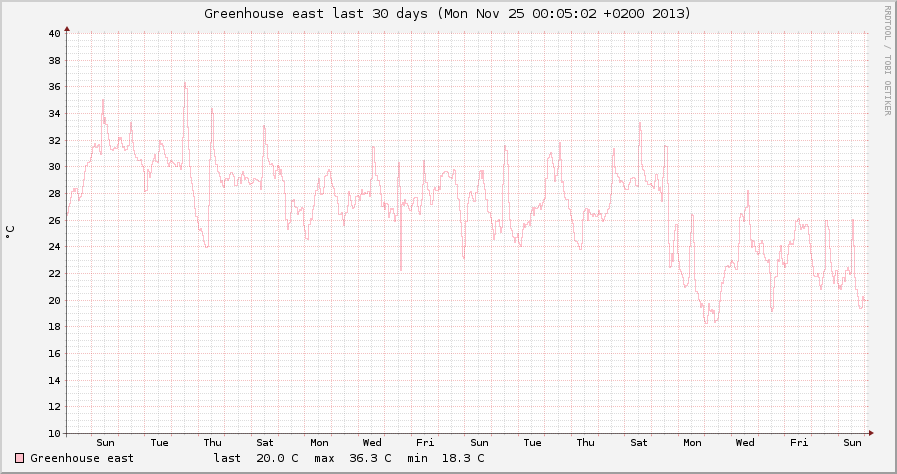The width and height of the screenshot is (897, 474).
Task: Click the y-axis label 36
Action: 54,87
